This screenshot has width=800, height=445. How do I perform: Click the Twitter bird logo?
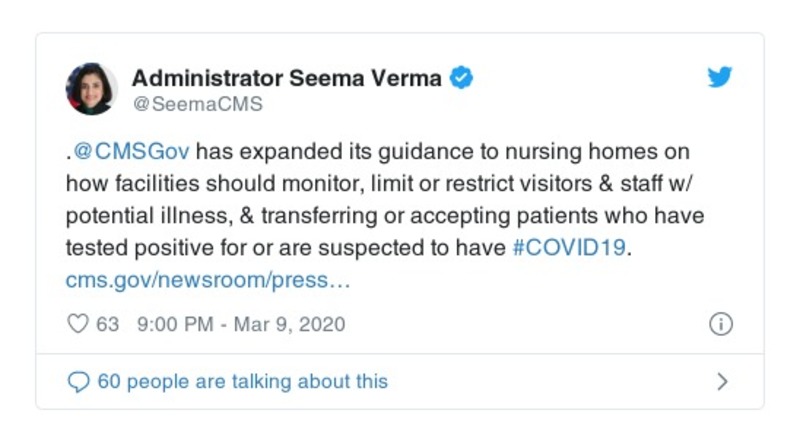pos(719,78)
